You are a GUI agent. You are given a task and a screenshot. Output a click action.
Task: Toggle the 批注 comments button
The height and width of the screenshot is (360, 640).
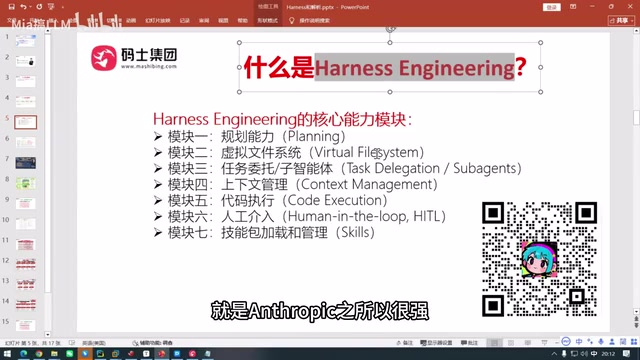click(x=469, y=343)
